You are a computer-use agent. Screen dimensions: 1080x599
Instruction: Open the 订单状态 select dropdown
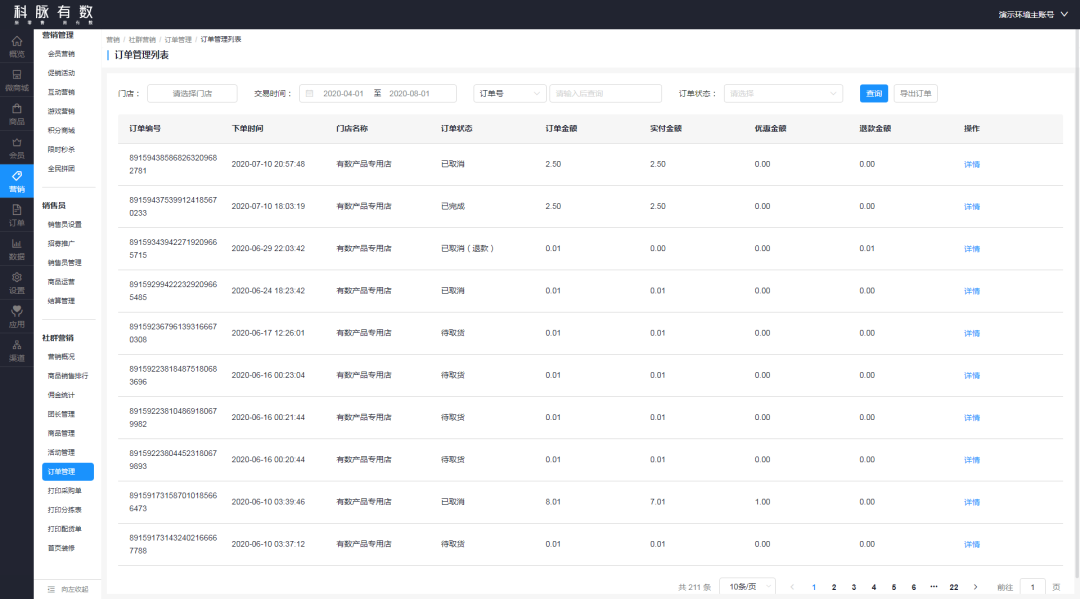[x=783, y=94]
